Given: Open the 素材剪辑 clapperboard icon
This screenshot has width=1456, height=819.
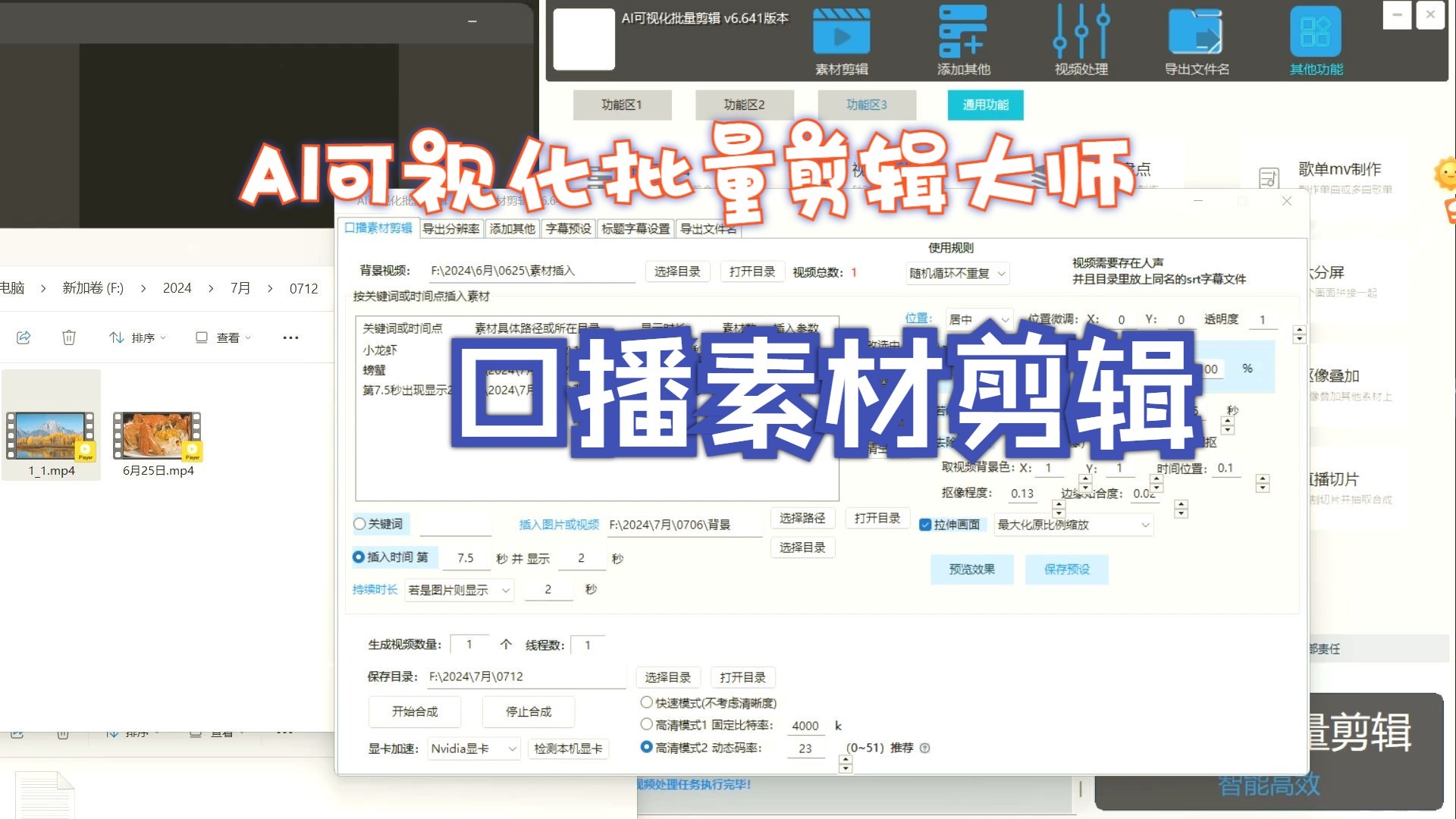Looking at the screenshot, I should (841, 32).
